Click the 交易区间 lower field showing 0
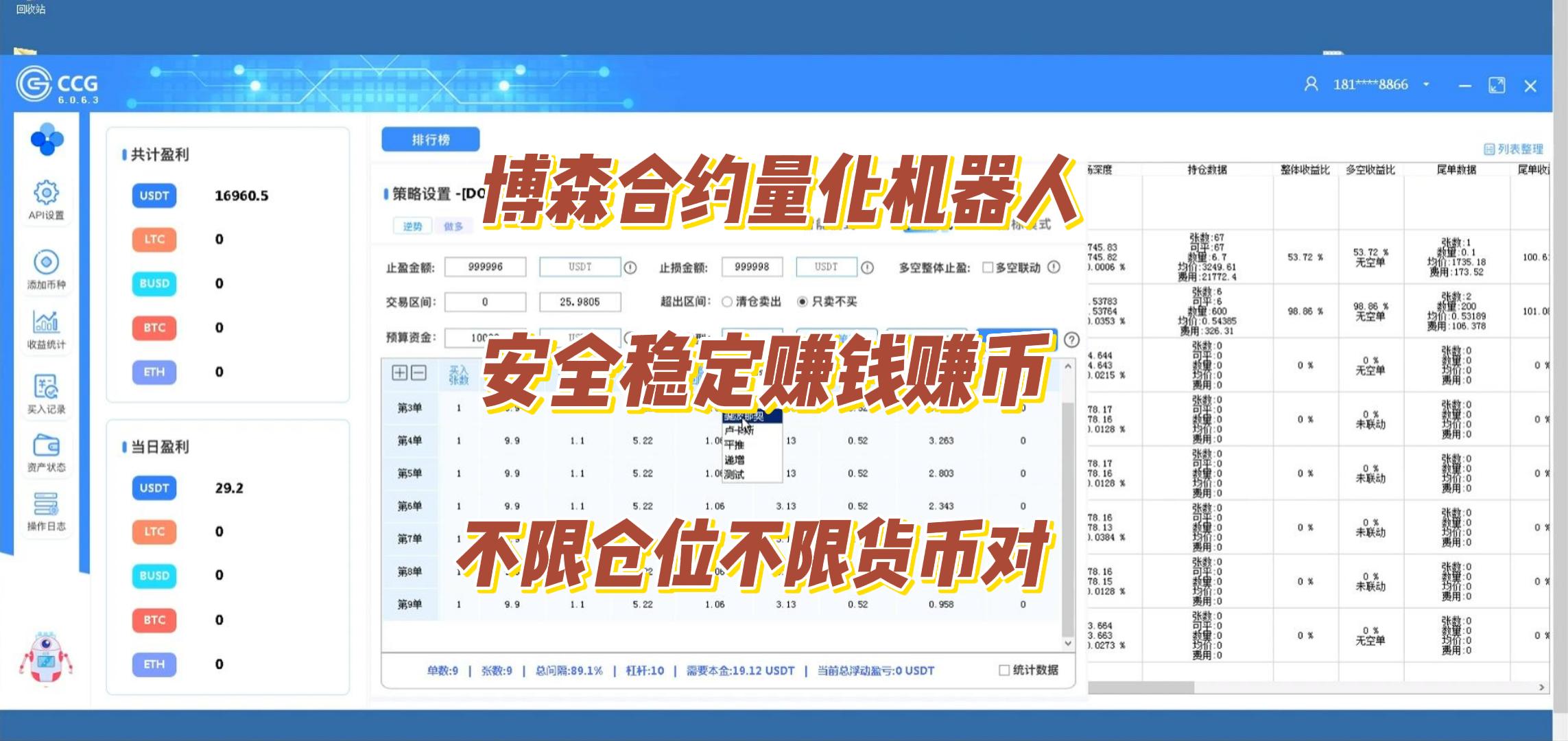1568x741 pixels. 486,302
